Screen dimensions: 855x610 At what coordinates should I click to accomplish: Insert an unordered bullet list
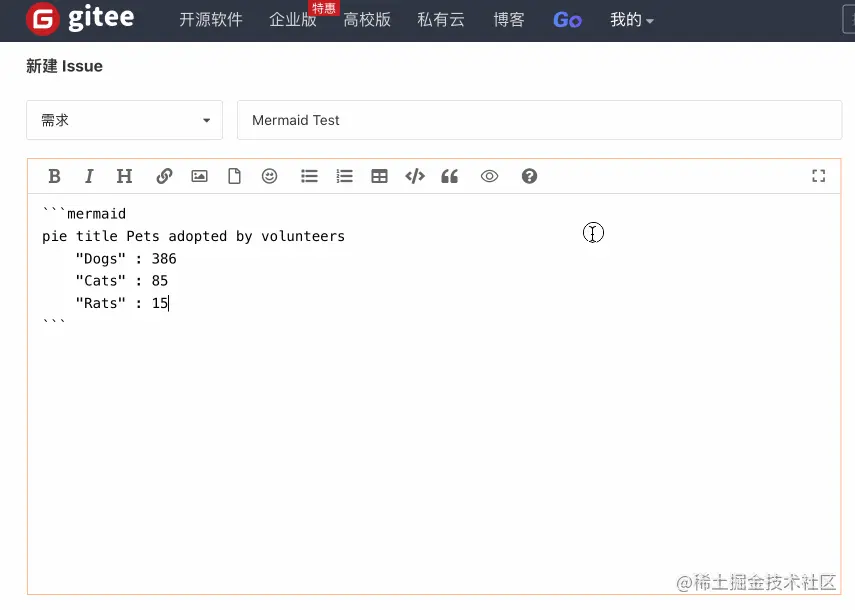(x=309, y=176)
